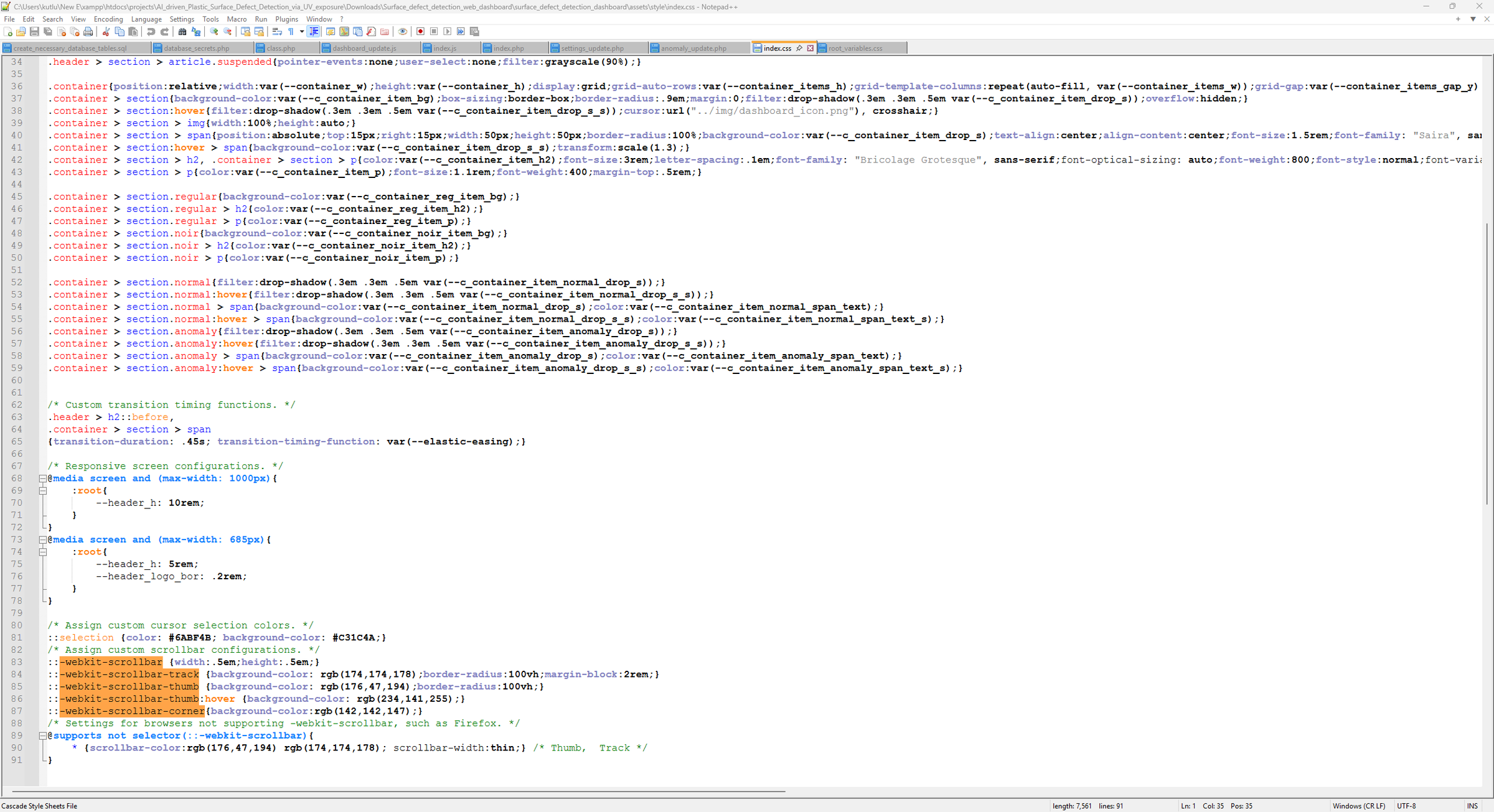
Task: Open the Macro menu
Action: [x=237, y=19]
